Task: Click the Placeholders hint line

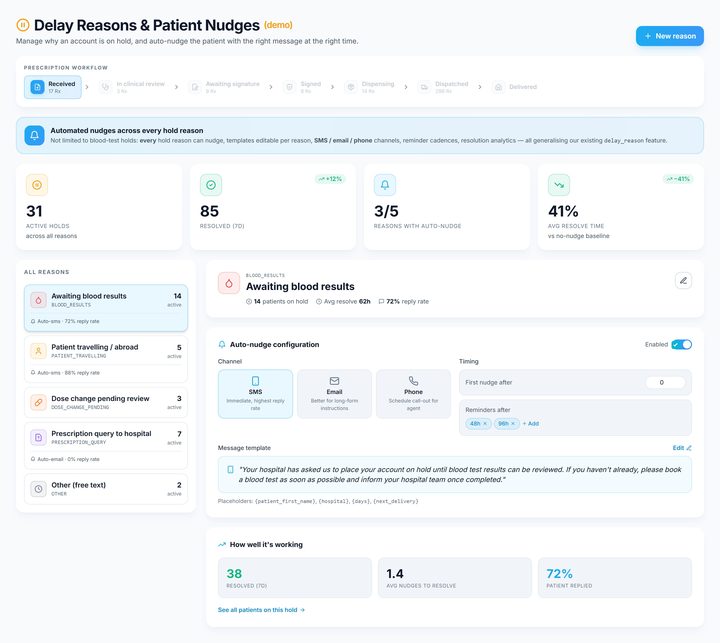Action: point(318,501)
